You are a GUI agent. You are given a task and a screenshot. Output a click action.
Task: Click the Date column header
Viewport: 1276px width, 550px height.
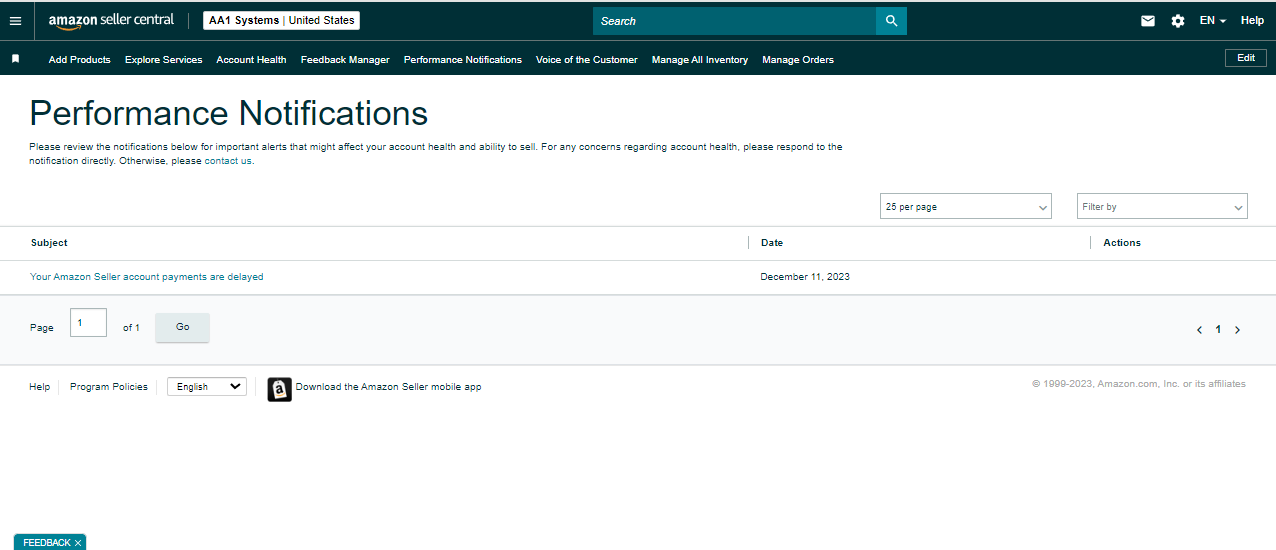tap(772, 243)
